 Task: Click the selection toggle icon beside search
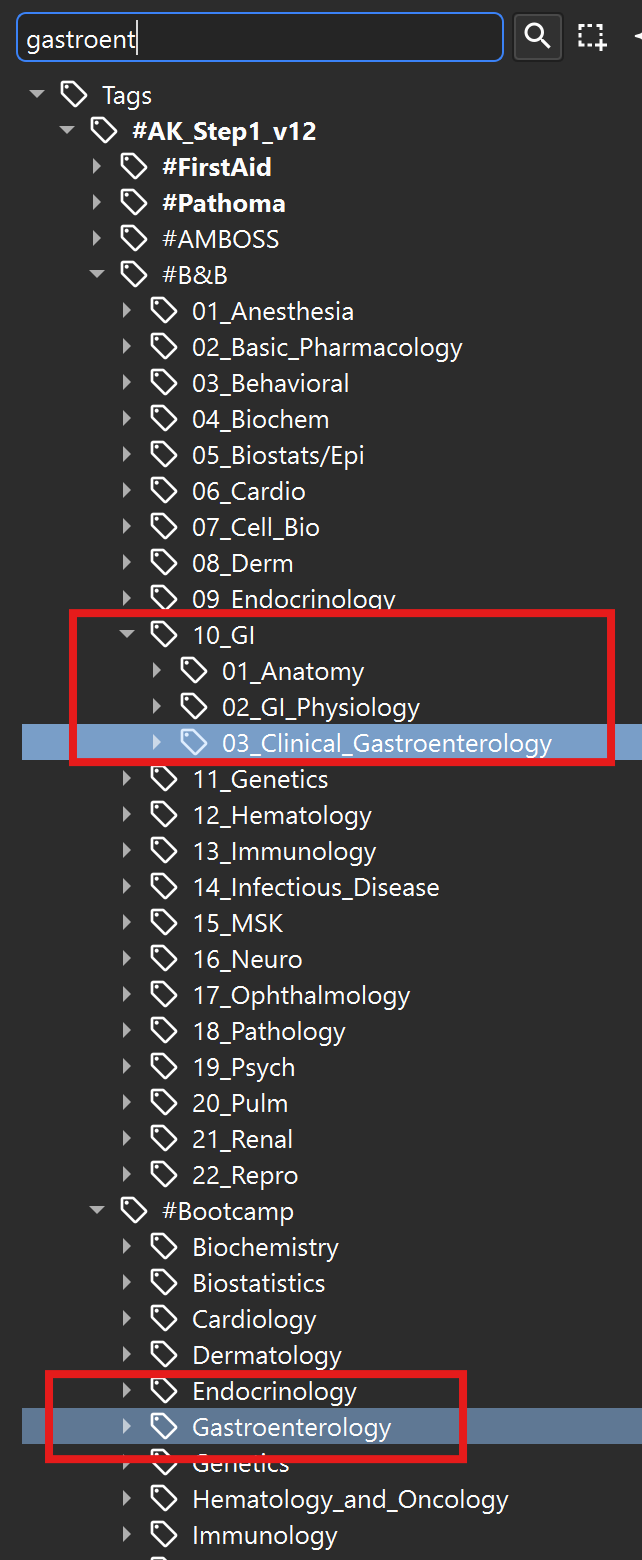pos(592,37)
